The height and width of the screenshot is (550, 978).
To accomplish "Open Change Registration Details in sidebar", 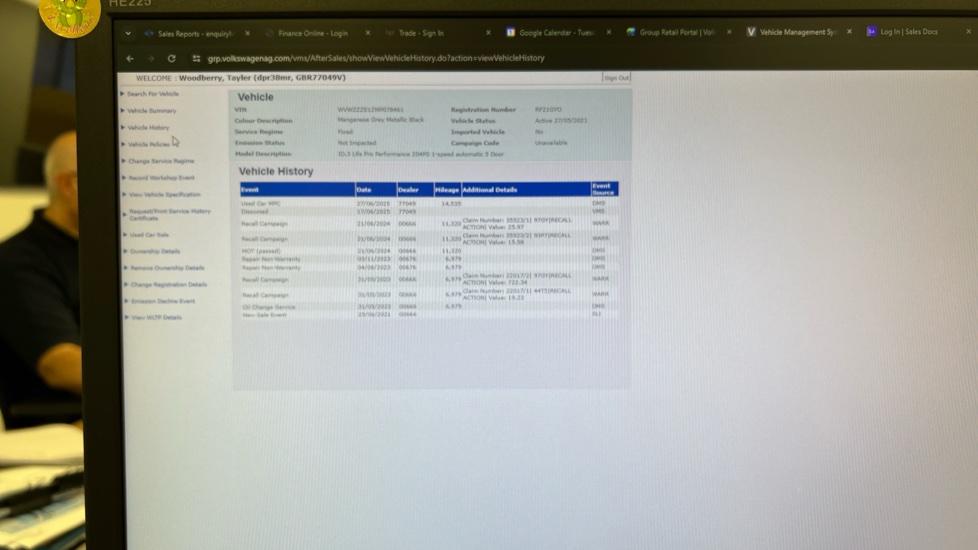I will tap(169, 285).
